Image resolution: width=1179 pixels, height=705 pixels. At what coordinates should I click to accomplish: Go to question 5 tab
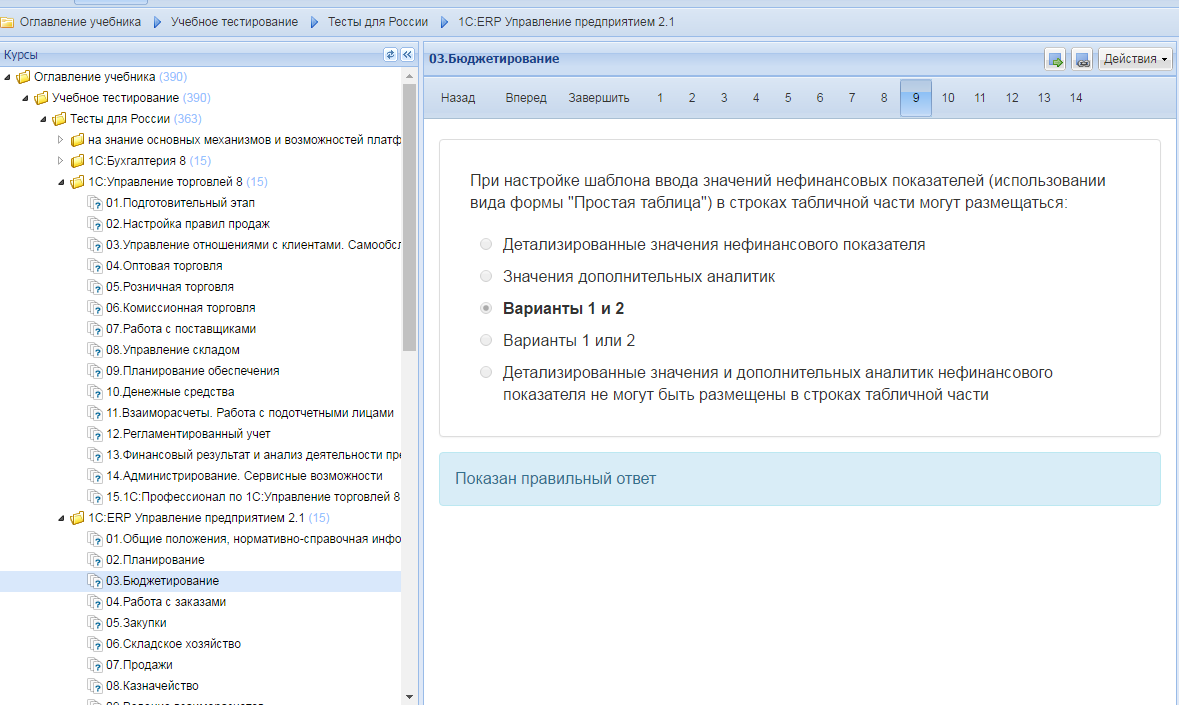point(788,98)
